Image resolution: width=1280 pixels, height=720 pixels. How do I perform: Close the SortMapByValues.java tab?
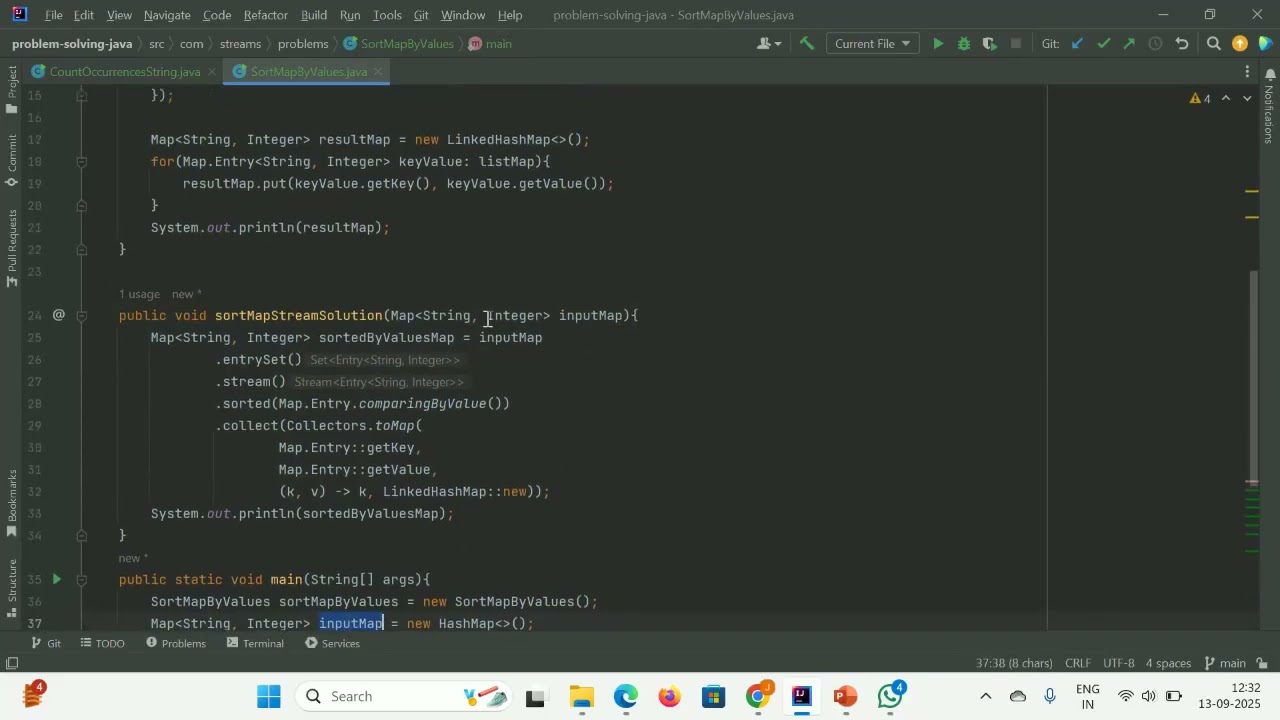[x=380, y=72]
